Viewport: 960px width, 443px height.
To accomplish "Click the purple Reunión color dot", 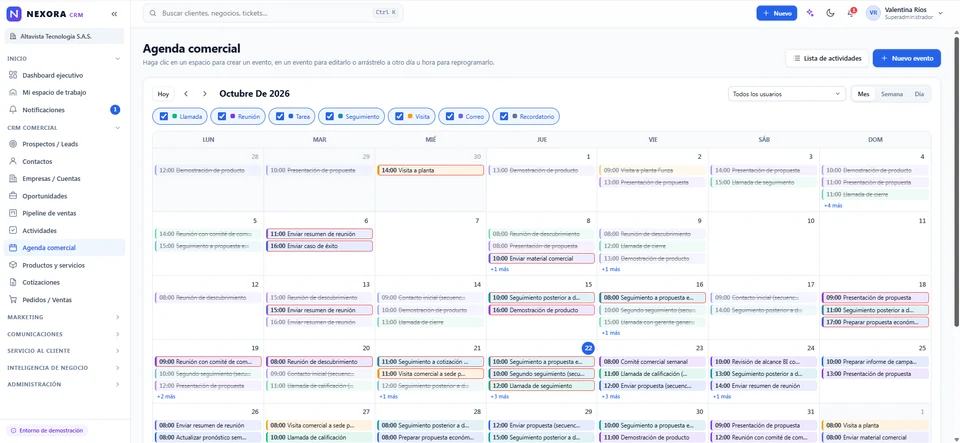I will [233, 116].
